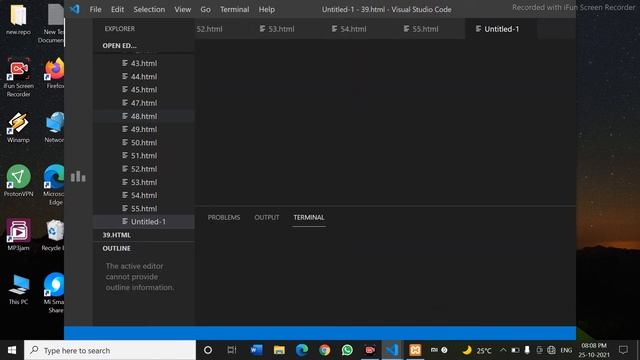The image size is (640, 360).
Task: Open 51.html in the open editors list
Action: click(x=144, y=156)
